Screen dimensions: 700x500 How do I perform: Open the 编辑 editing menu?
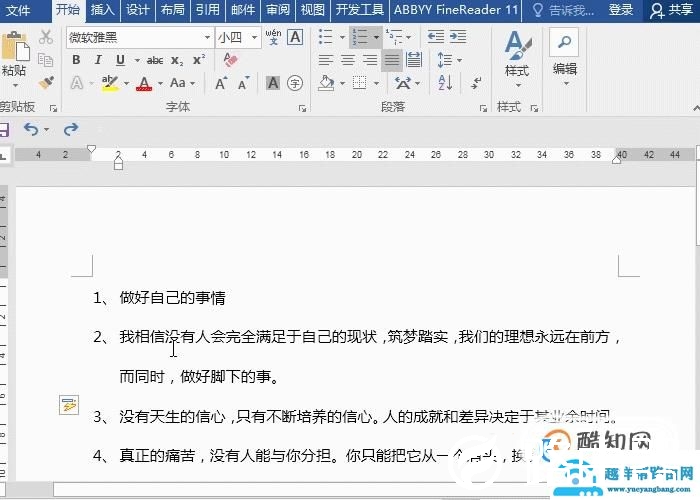click(x=565, y=57)
